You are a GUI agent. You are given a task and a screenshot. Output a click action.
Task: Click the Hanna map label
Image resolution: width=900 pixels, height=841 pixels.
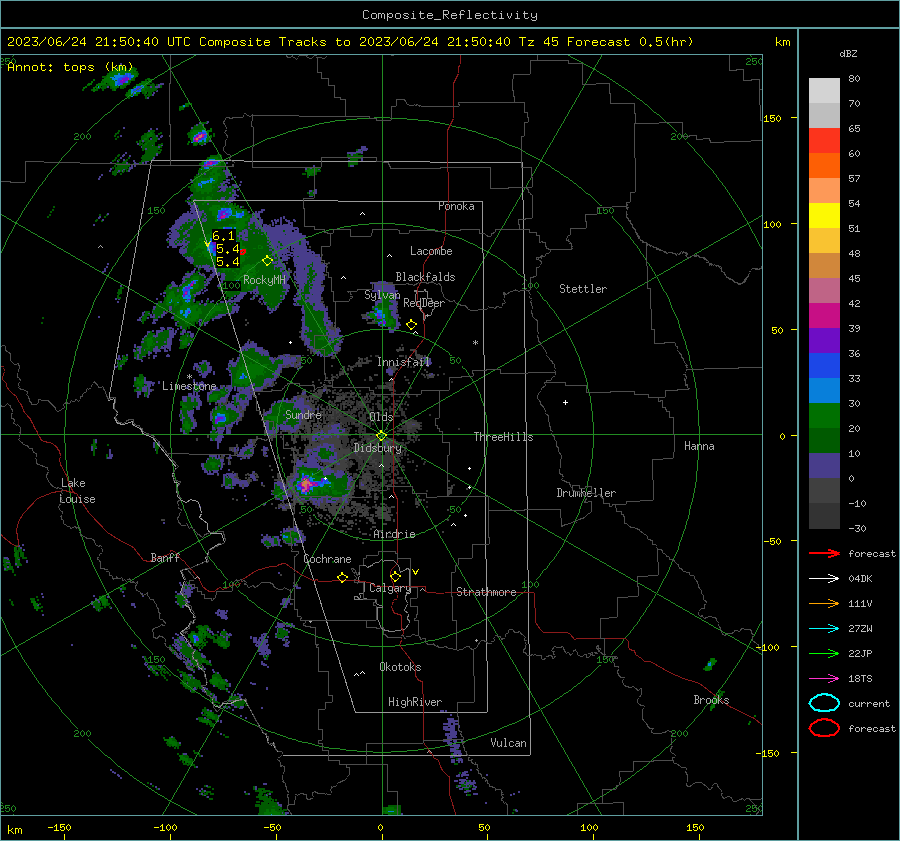[x=699, y=446]
